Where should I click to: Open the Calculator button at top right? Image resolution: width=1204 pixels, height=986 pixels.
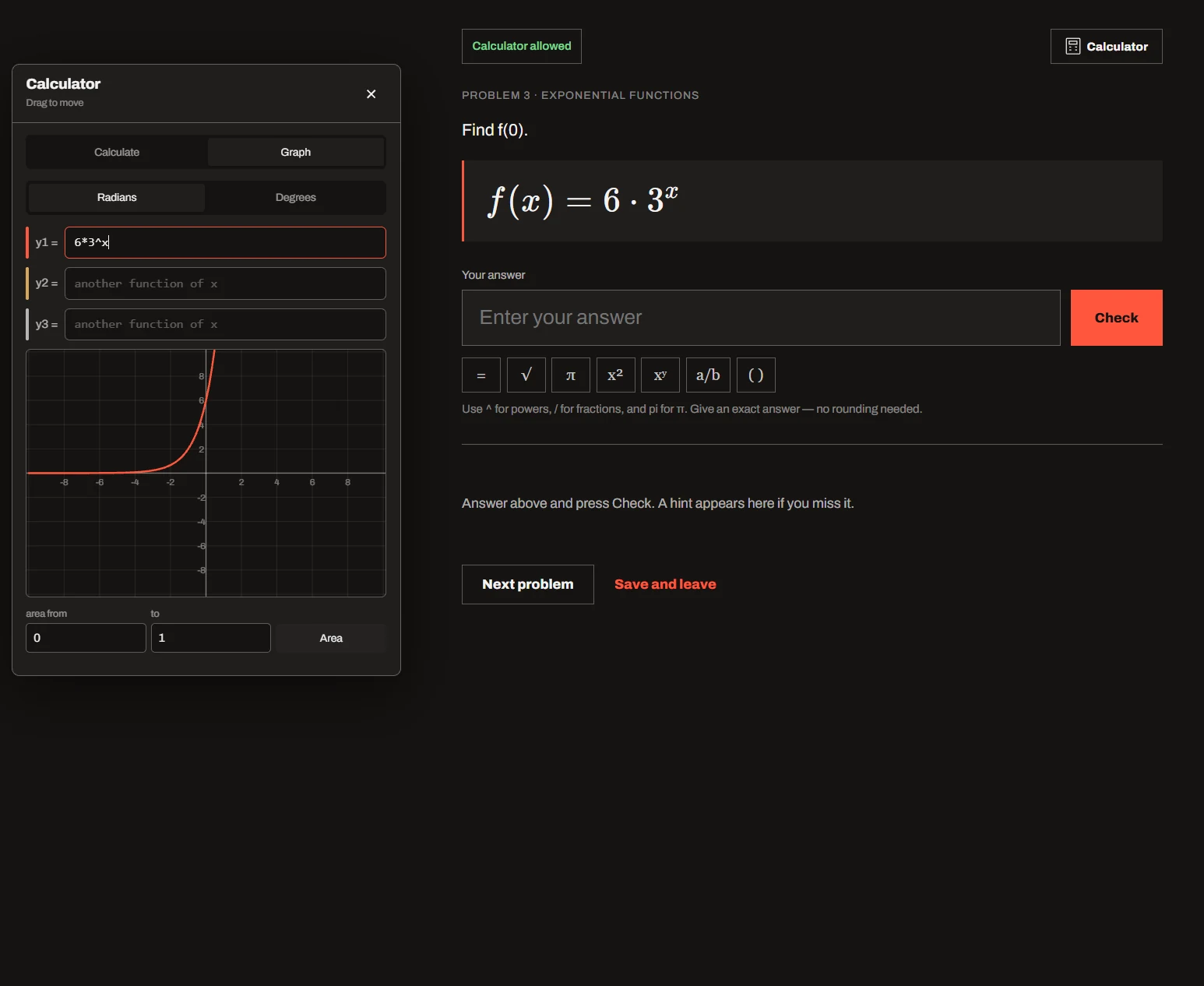(1106, 46)
